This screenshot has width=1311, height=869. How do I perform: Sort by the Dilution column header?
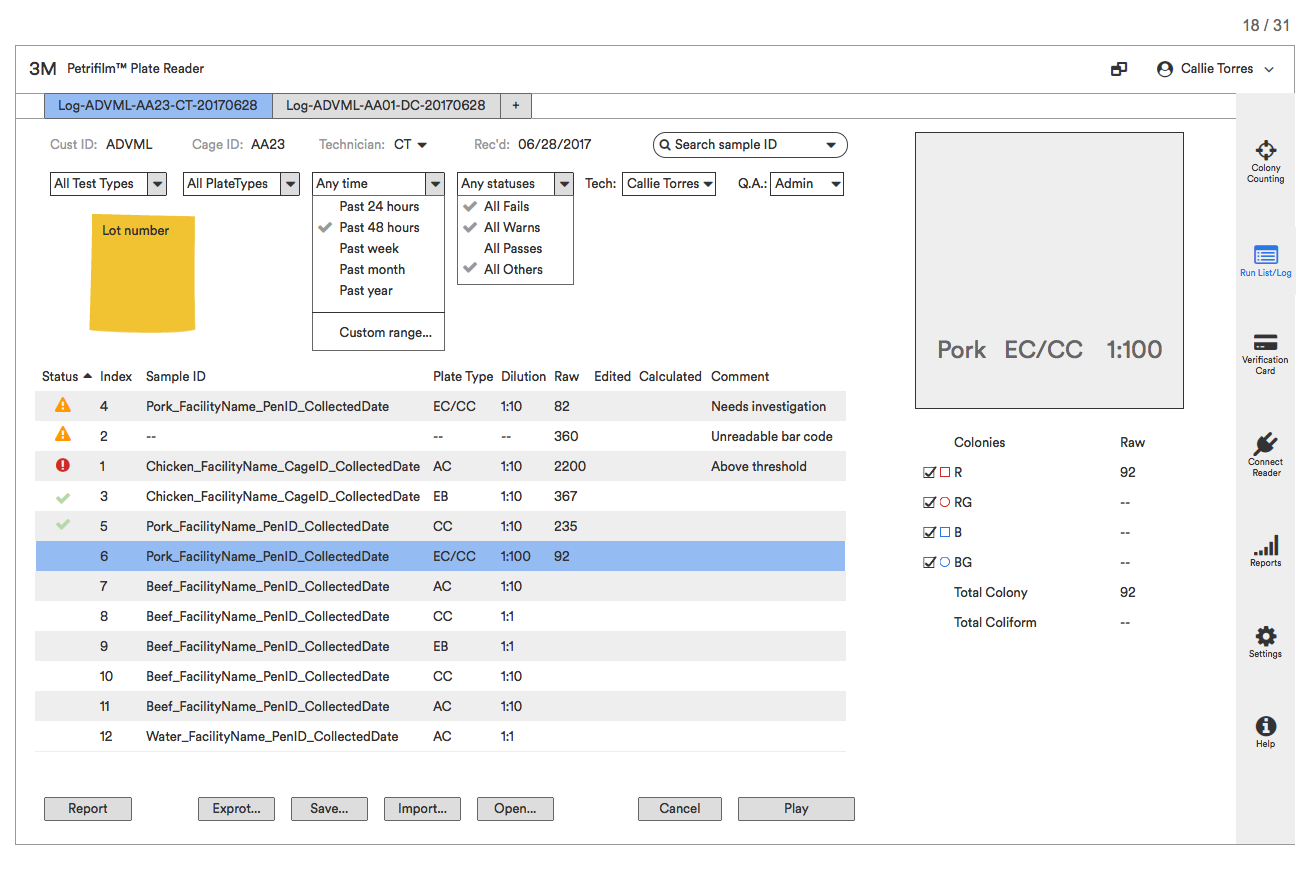click(523, 377)
